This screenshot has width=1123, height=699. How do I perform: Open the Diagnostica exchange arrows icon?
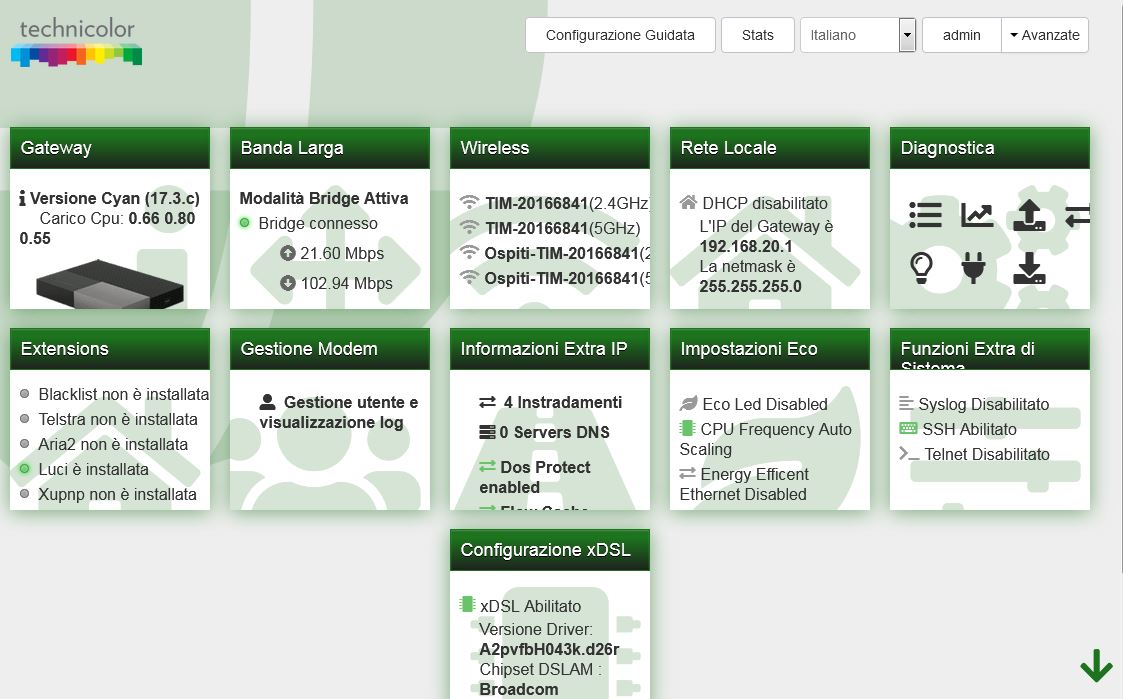[1077, 215]
